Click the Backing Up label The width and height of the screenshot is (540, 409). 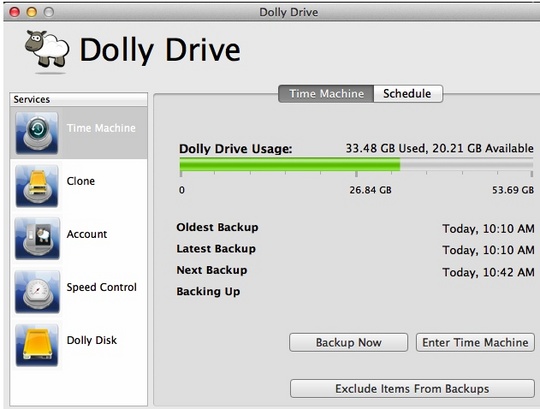tap(208, 292)
